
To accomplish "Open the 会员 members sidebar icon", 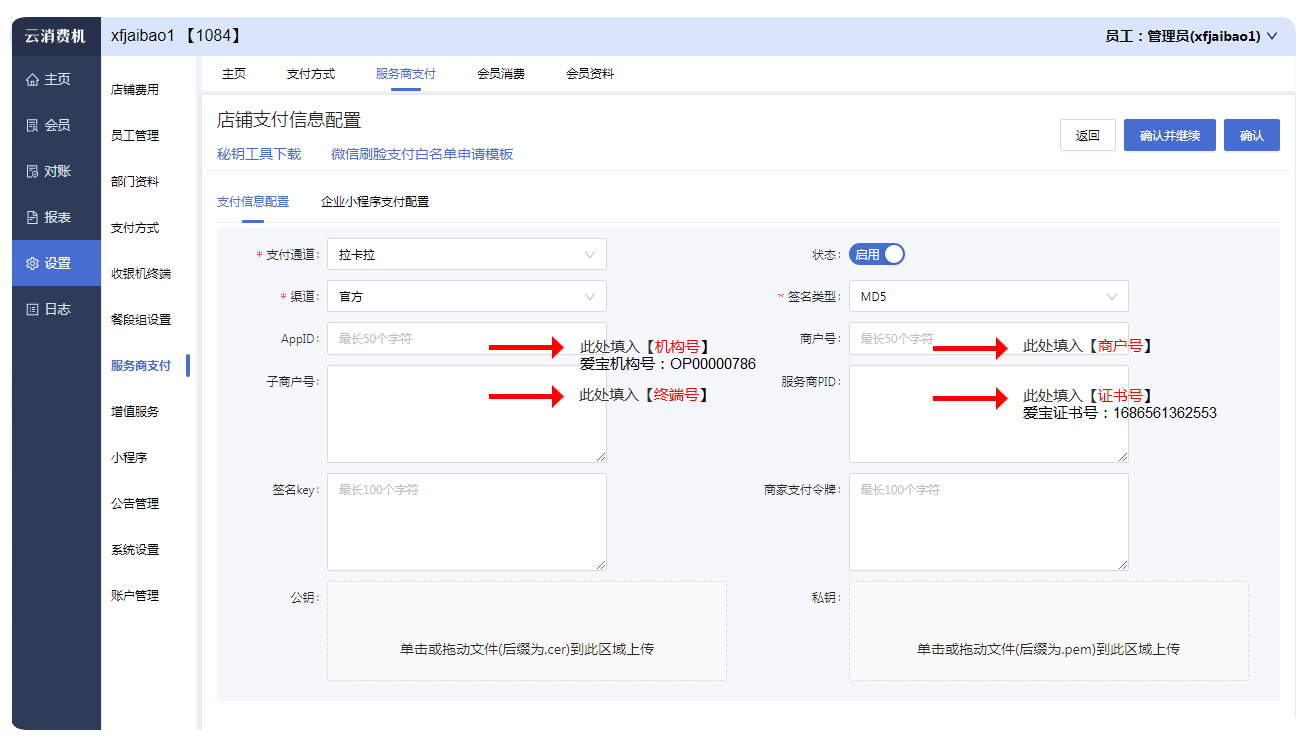I will point(33,126).
